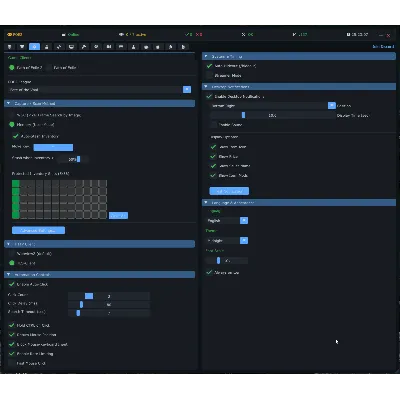This screenshot has height=400, width=400.
Task: Open the dropdown above the 15% slider
Action: point(273,105)
